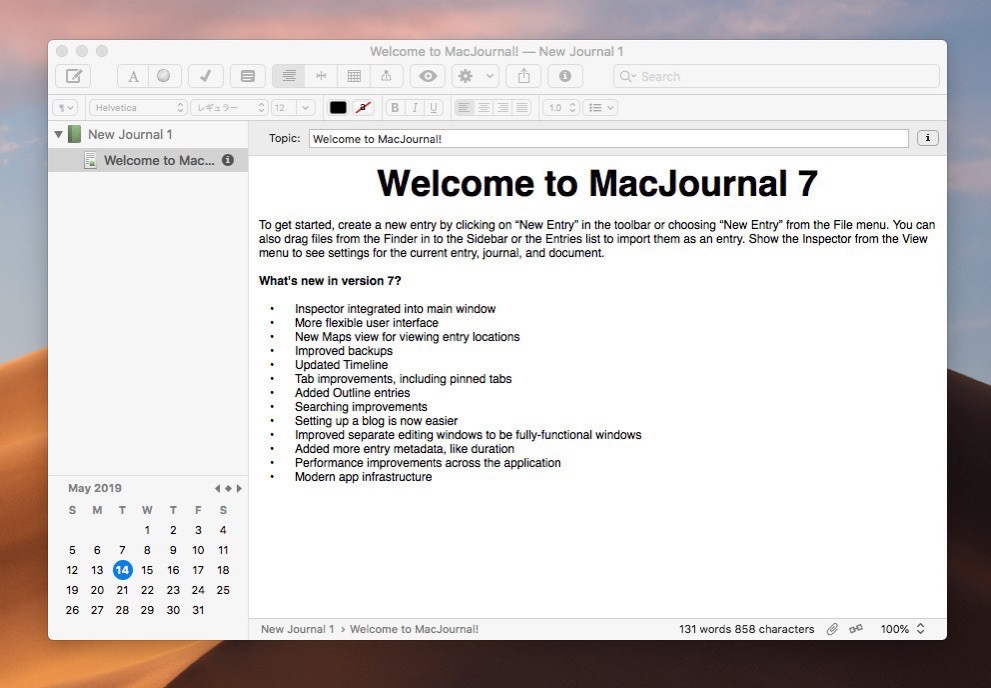Toggle the eye focus mode button
This screenshot has height=688, width=991.
428,76
